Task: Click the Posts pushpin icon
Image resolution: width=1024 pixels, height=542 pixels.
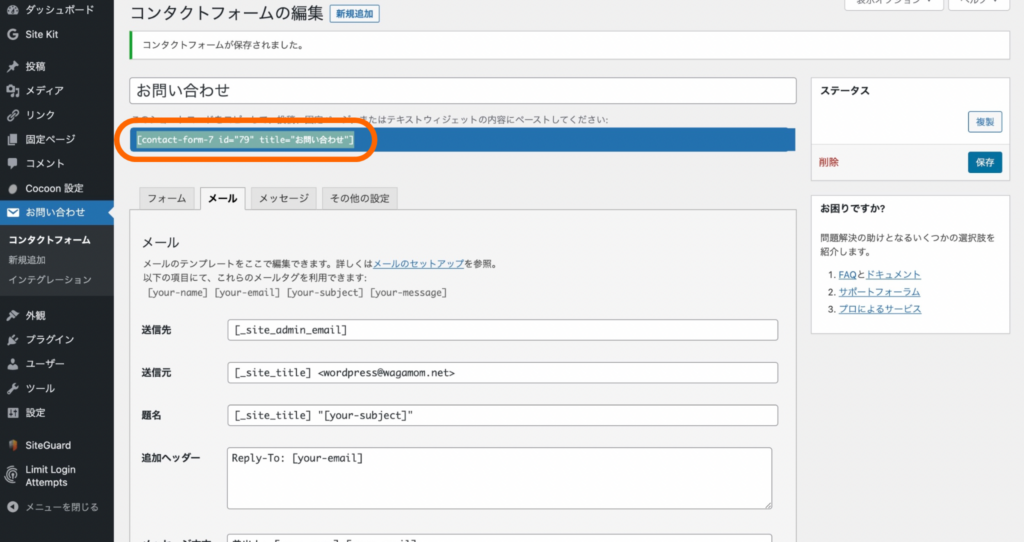Action: click(13, 67)
